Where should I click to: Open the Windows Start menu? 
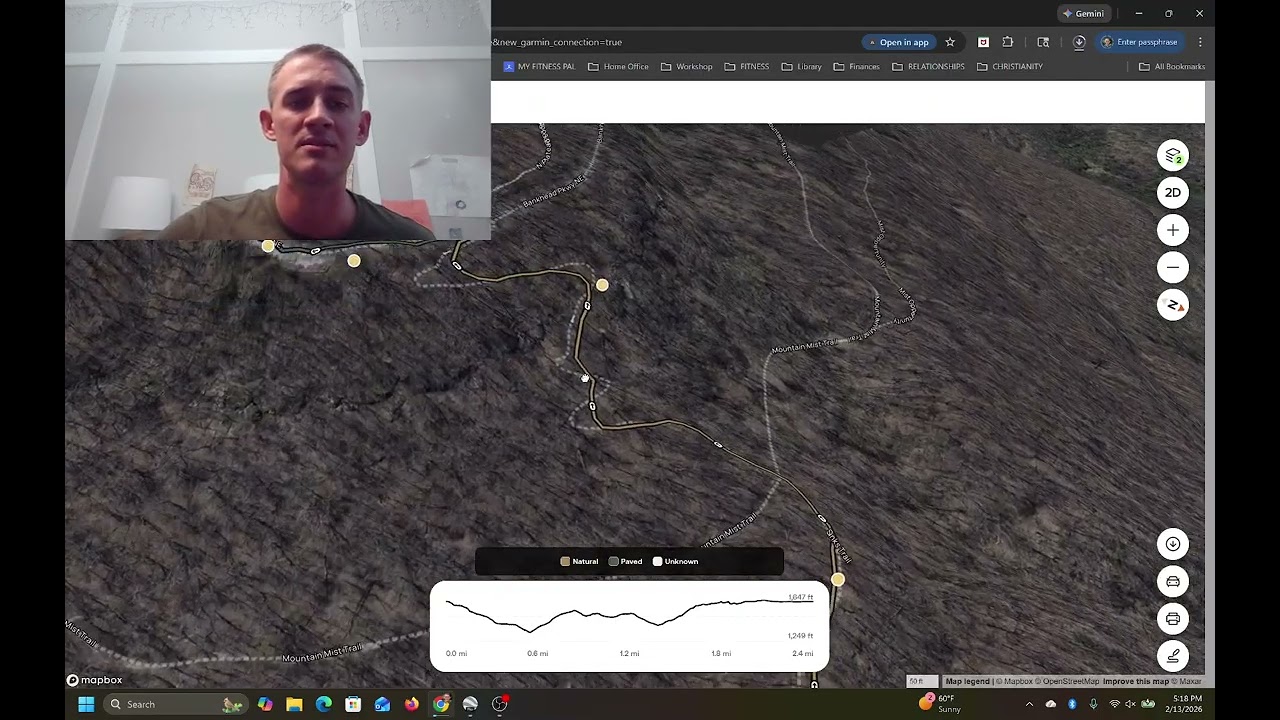(x=86, y=704)
